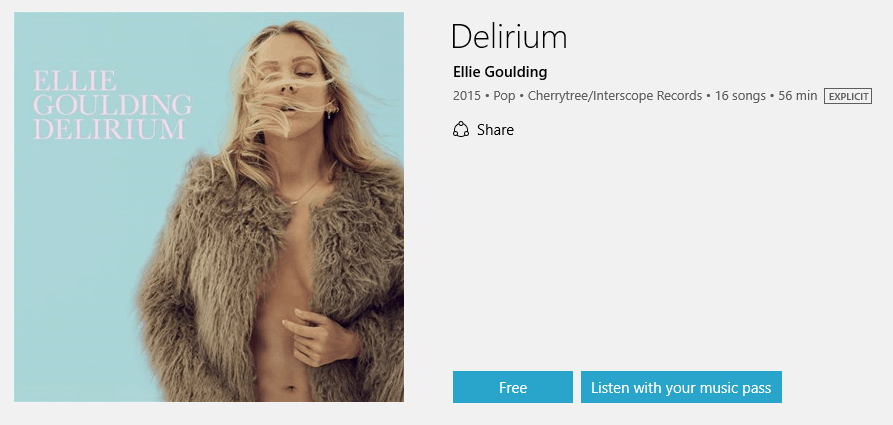Select the Pop genre text
This screenshot has height=425, width=893.
(504, 96)
